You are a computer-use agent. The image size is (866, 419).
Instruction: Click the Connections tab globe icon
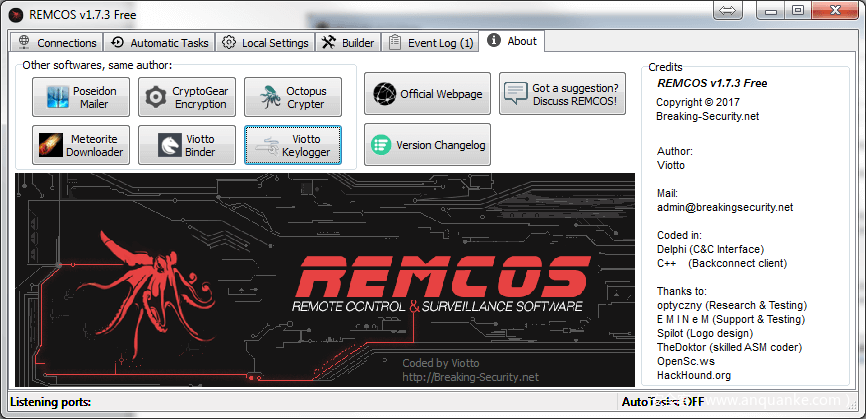[x=23, y=42]
